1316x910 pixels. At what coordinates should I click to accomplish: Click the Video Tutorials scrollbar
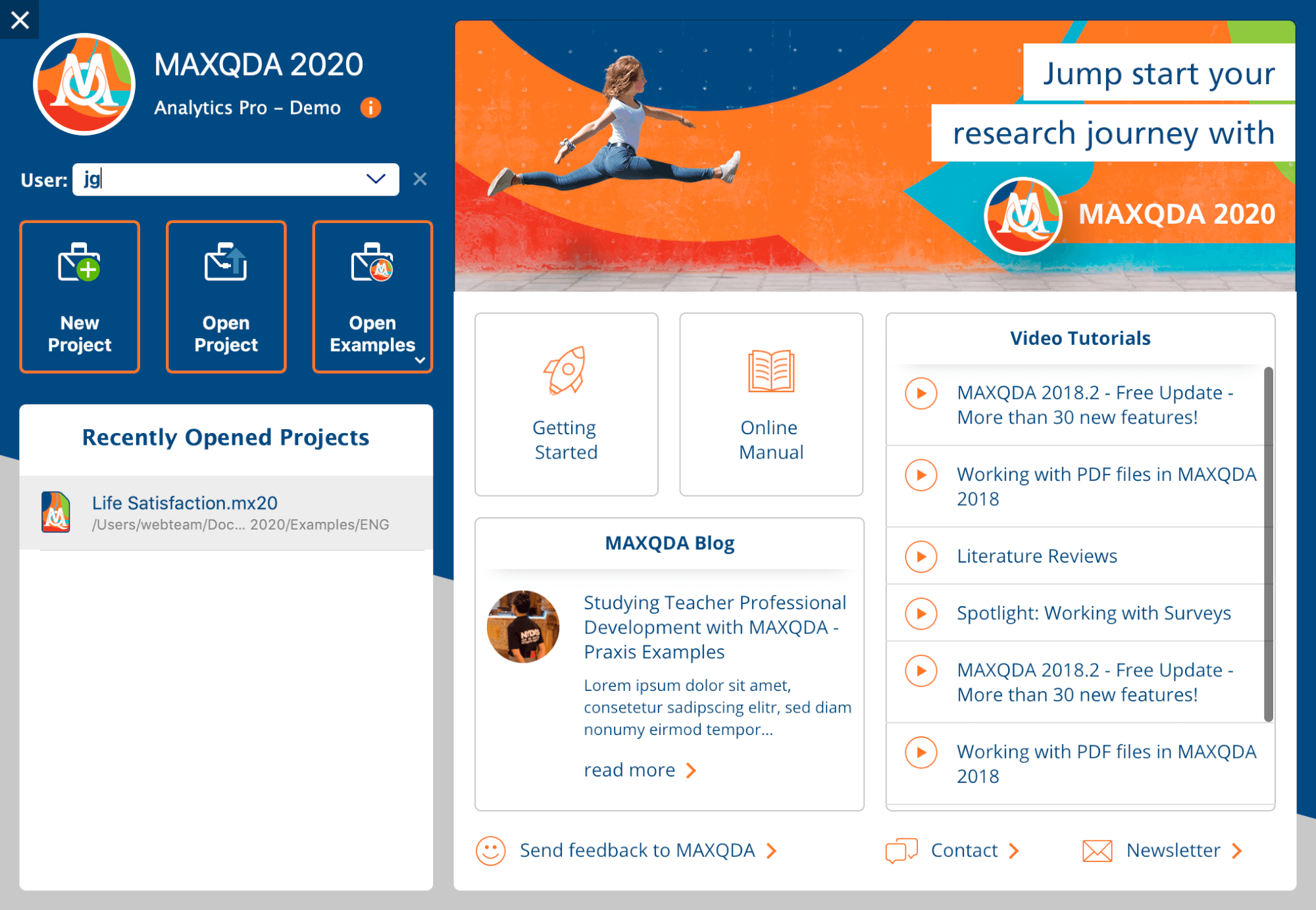pos(1269,544)
